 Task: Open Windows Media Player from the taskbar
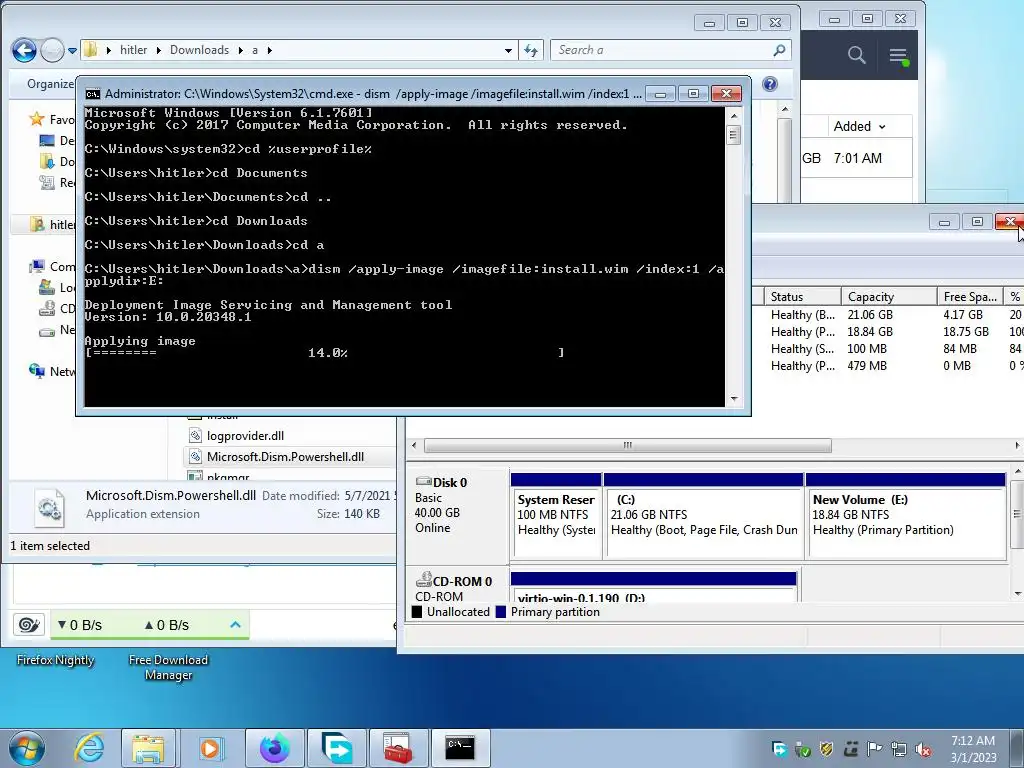click(210, 748)
